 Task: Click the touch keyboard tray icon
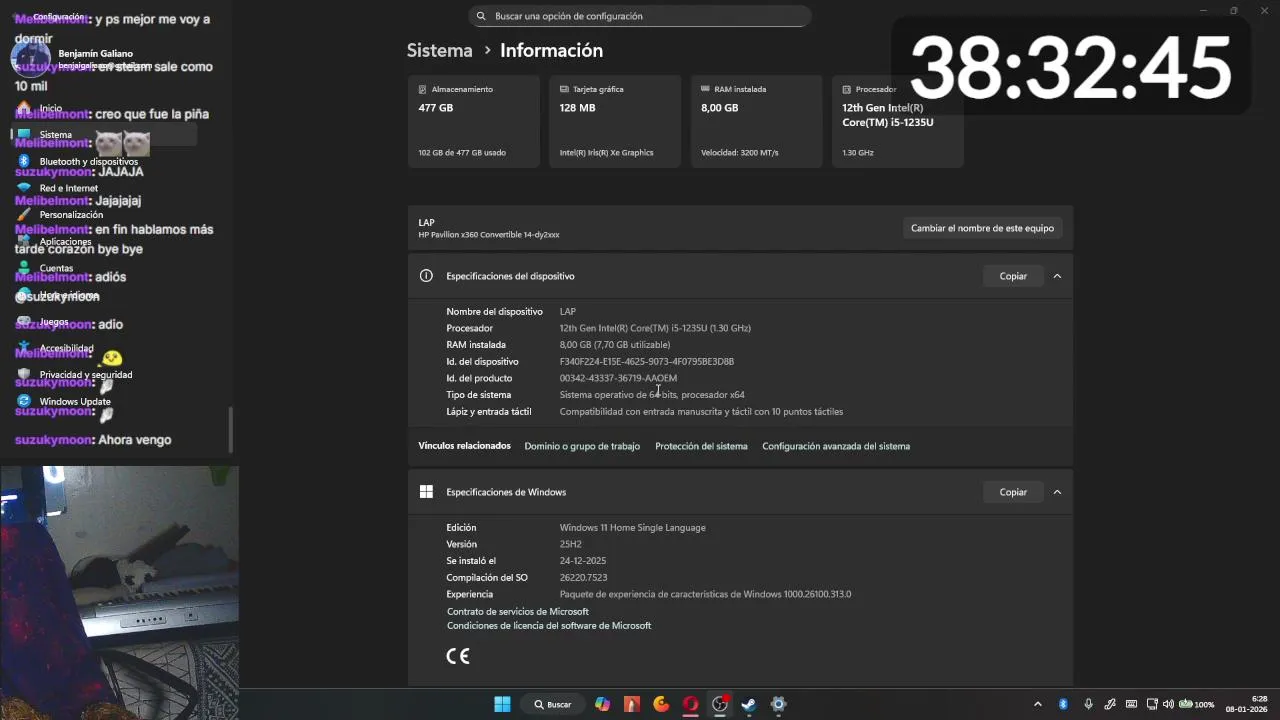click(1131, 704)
